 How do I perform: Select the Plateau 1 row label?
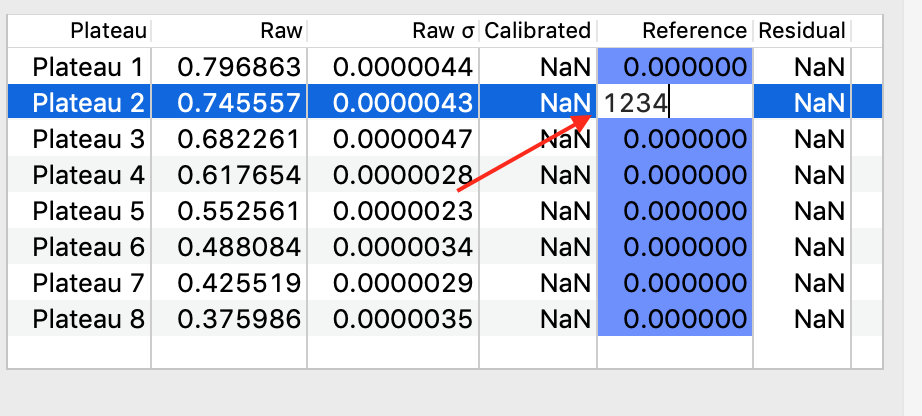[88, 68]
